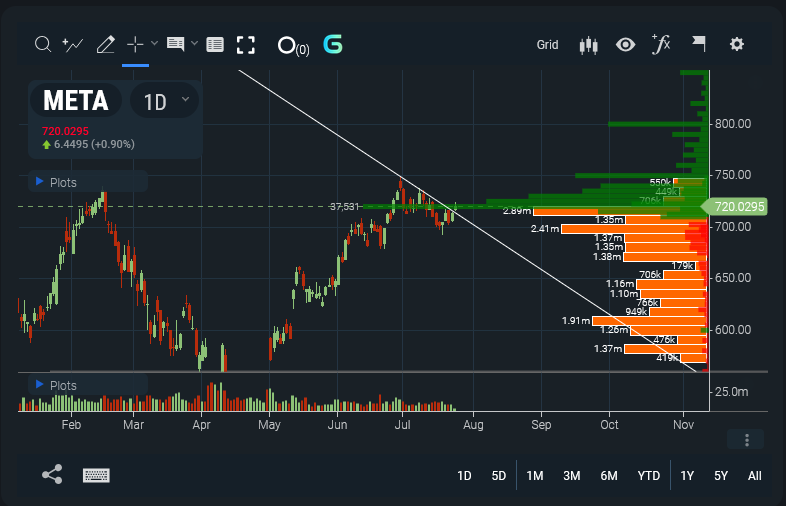The height and width of the screenshot is (506, 786).
Task: Toggle visibility with eye icon
Action: click(x=625, y=45)
